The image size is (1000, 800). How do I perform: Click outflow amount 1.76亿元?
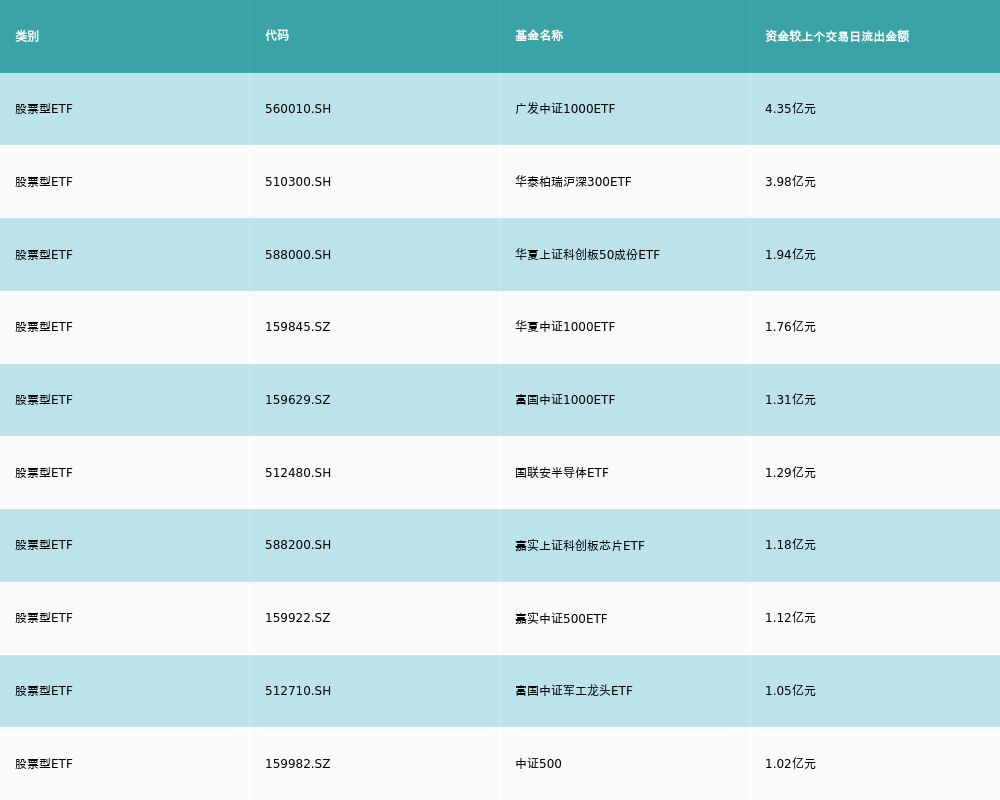coord(790,327)
